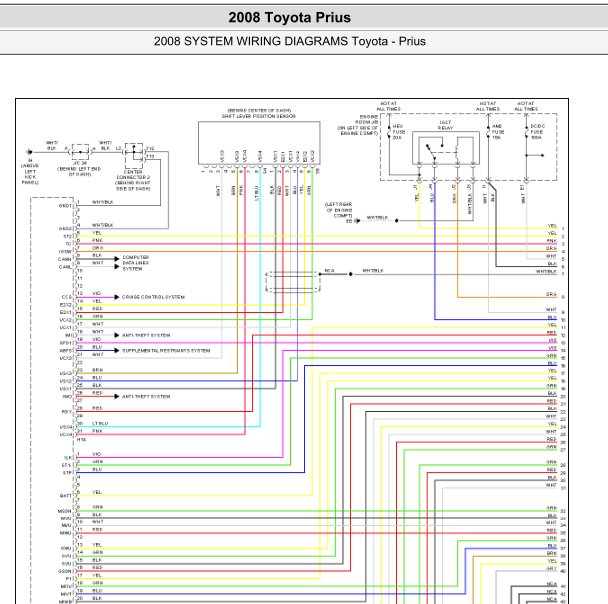Click the "F13" connector pin label
This screenshot has width=608, height=604.
pos(150,156)
